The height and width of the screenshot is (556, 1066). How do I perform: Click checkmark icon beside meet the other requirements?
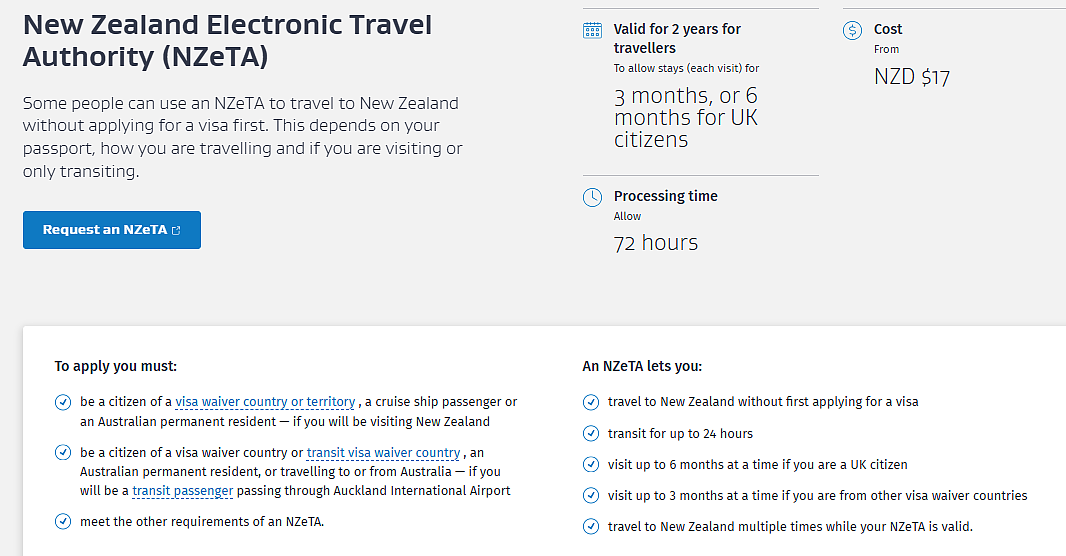63,522
